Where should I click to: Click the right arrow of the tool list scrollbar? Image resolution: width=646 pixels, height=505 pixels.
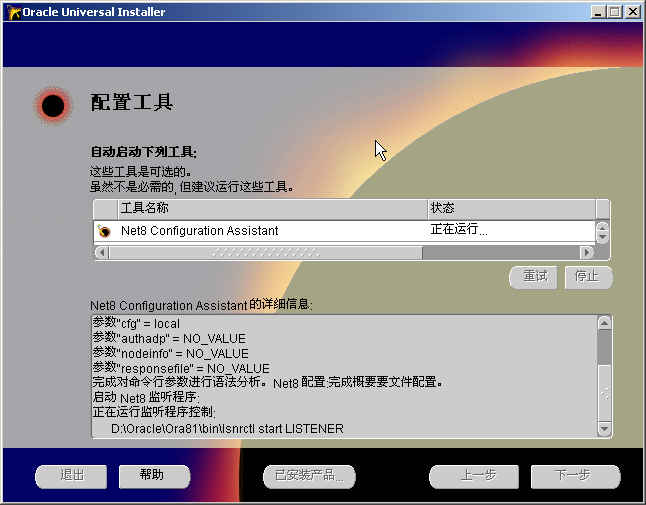(586, 252)
